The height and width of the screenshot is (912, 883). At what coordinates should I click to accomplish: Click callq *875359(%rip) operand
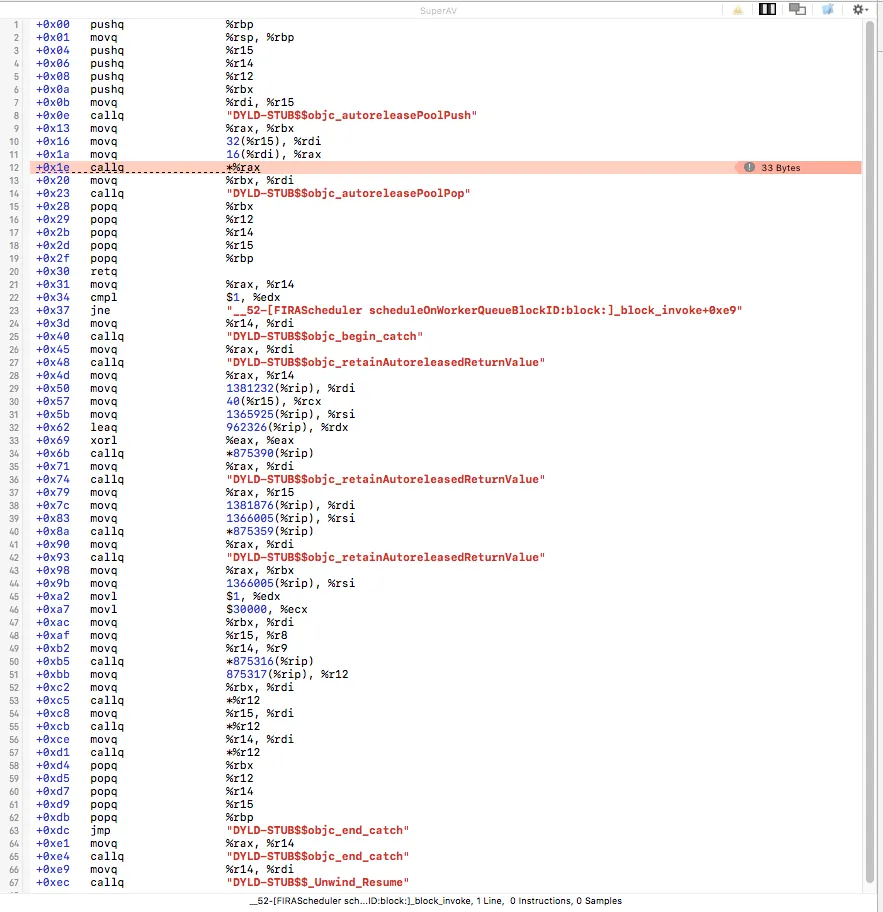269,531
